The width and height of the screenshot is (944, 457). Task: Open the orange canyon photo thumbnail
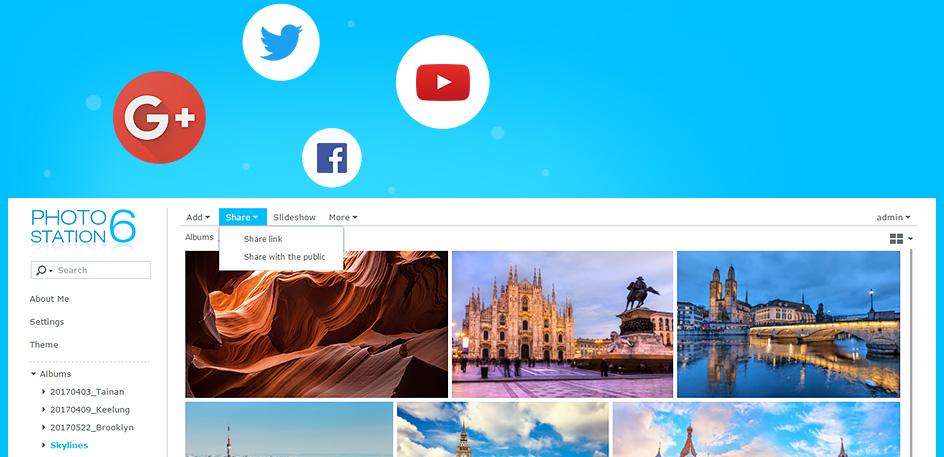[316, 324]
